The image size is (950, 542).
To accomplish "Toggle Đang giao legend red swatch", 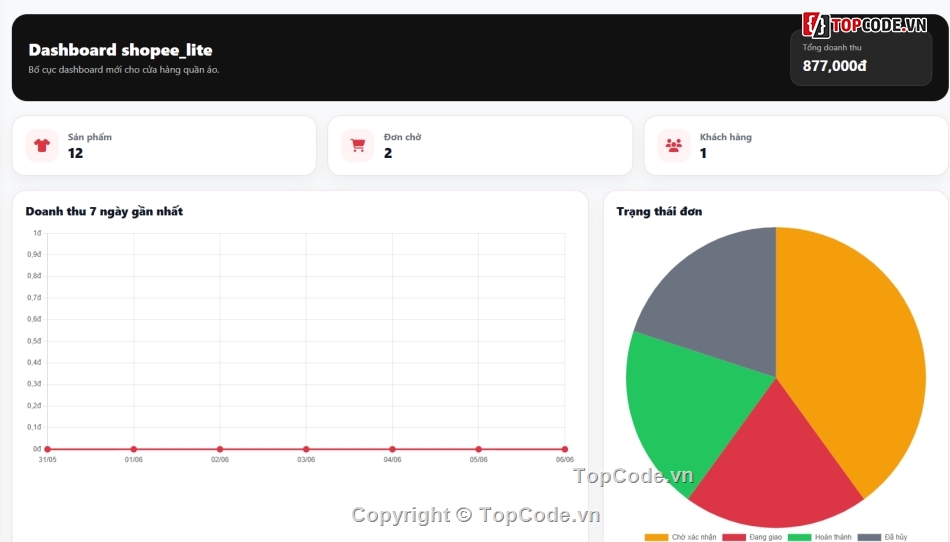I will pyautogui.click(x=734, y=537).
